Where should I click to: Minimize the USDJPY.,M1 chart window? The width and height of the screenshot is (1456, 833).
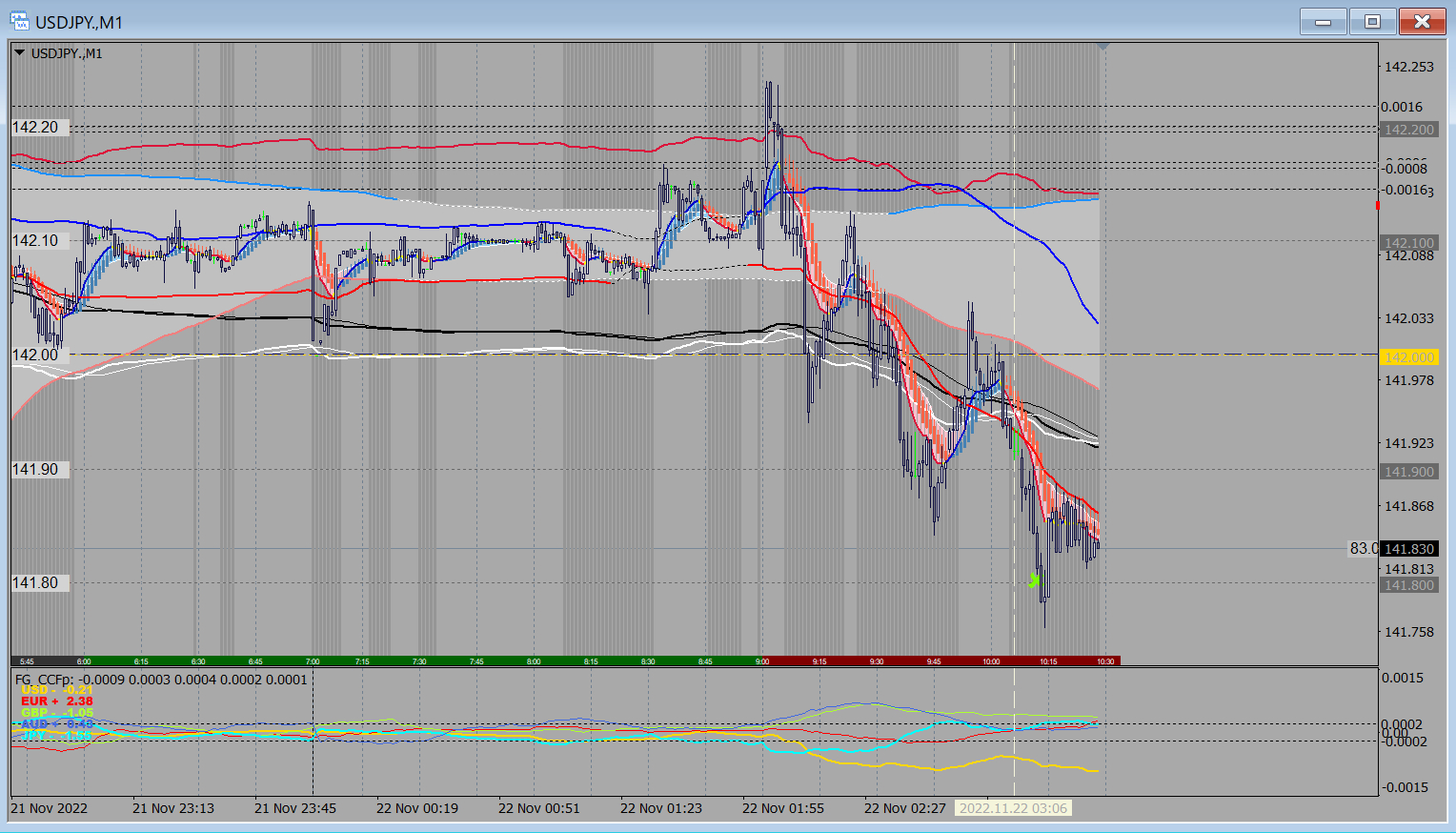point(1323,21)
